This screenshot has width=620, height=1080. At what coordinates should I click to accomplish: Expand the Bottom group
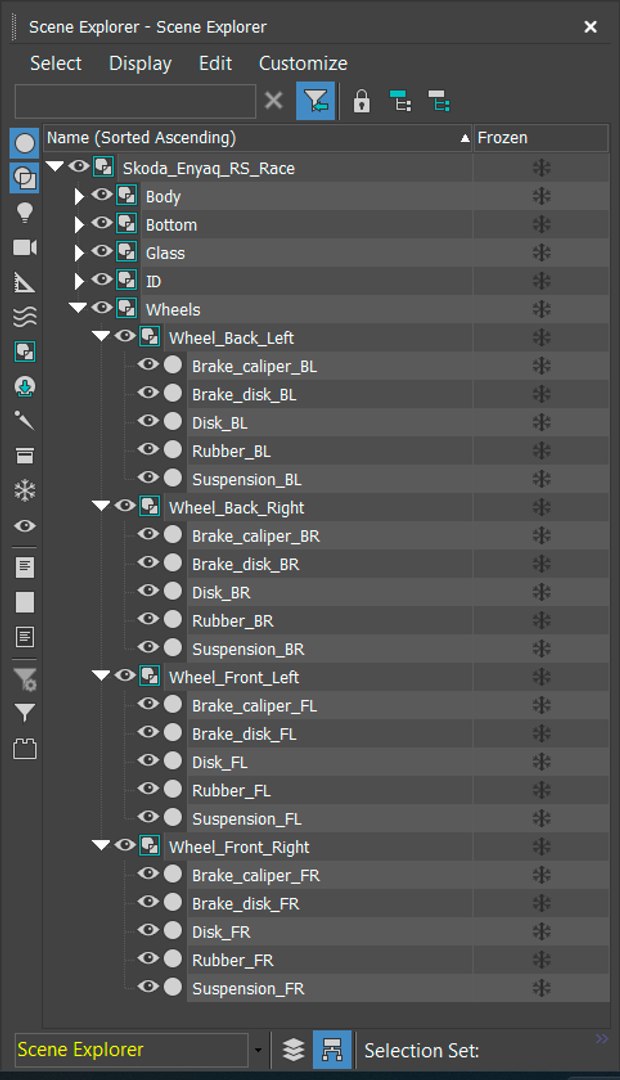coord(79,225)
